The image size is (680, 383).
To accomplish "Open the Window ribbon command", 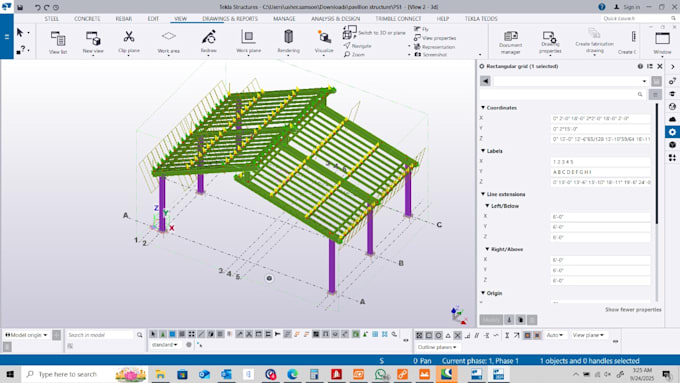I will (662, 43).
